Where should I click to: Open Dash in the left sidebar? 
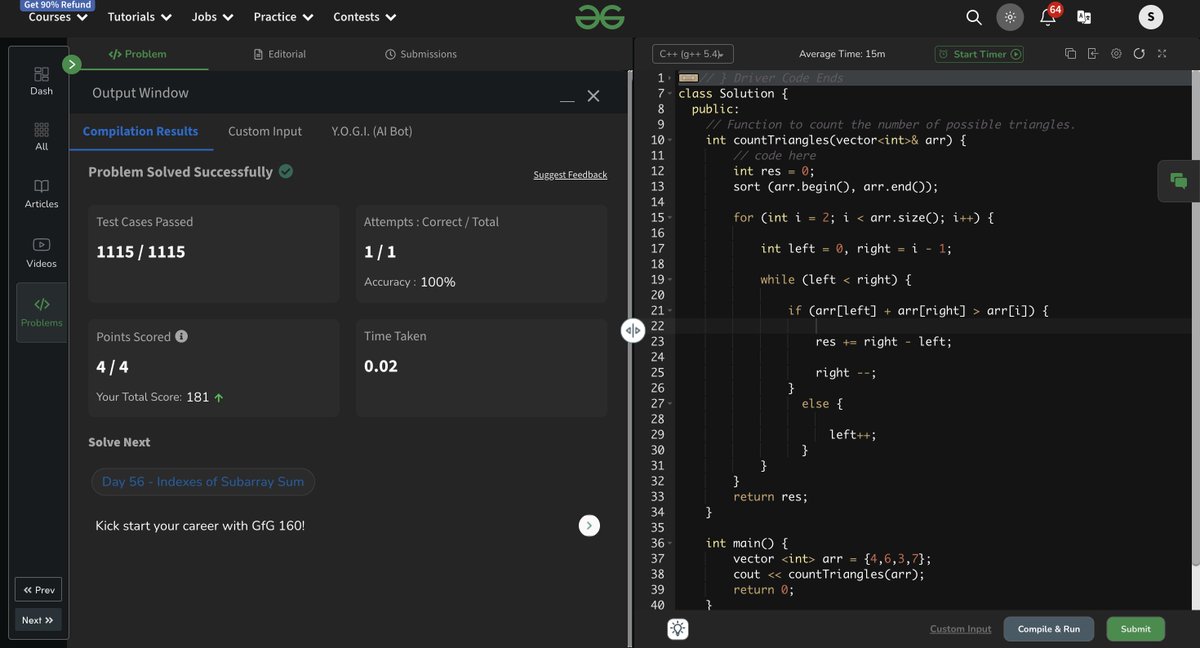[41, 81]
